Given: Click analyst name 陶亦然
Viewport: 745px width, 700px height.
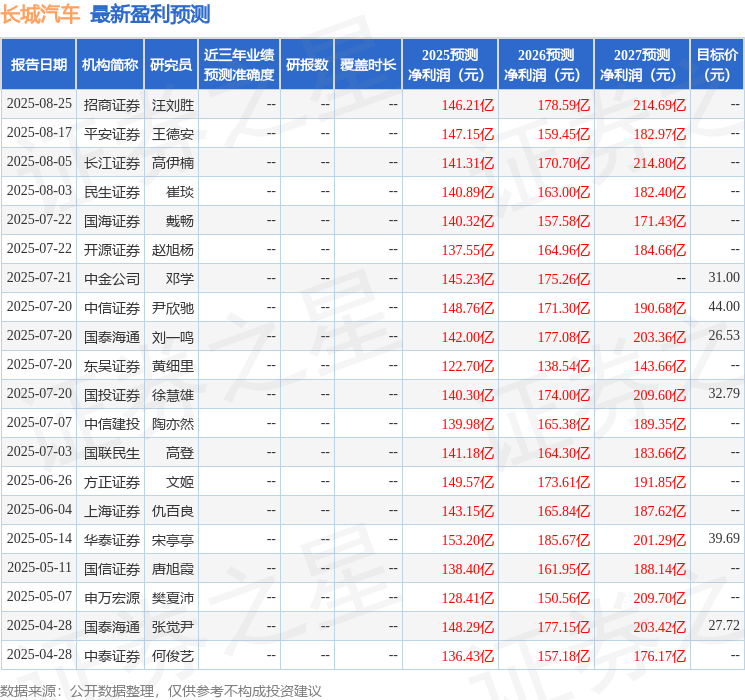Looking at the screenshot, I should [172, 424].
